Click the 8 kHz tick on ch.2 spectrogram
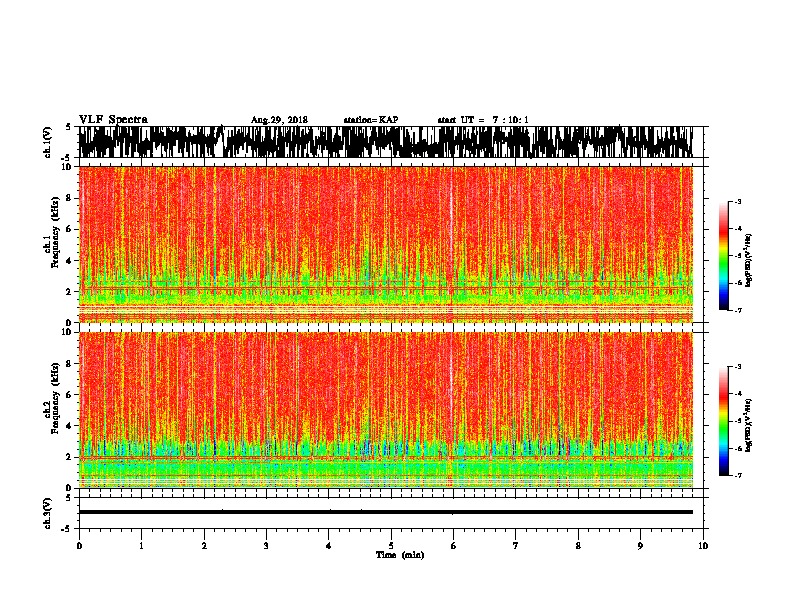 pos(70,363)
